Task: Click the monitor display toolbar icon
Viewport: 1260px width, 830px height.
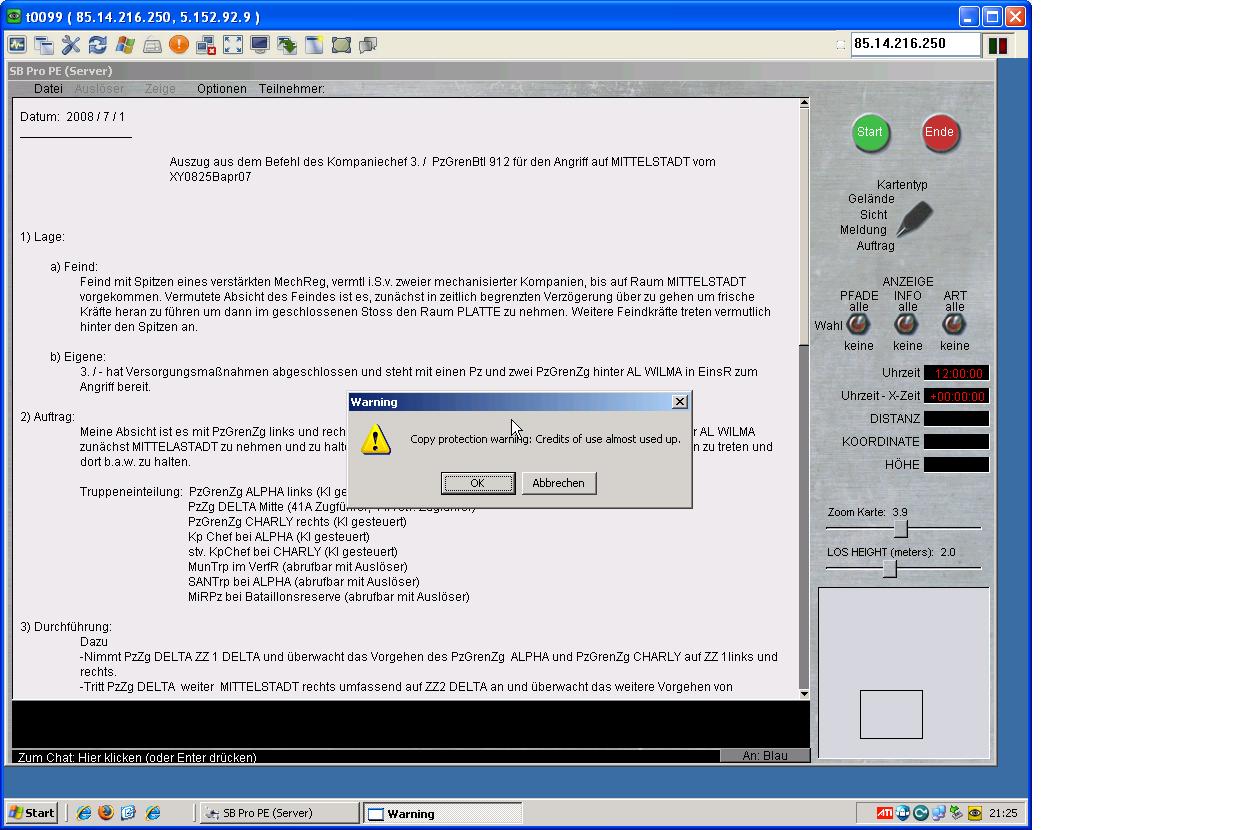Action: pyautogui.click(x=260, y=45)
